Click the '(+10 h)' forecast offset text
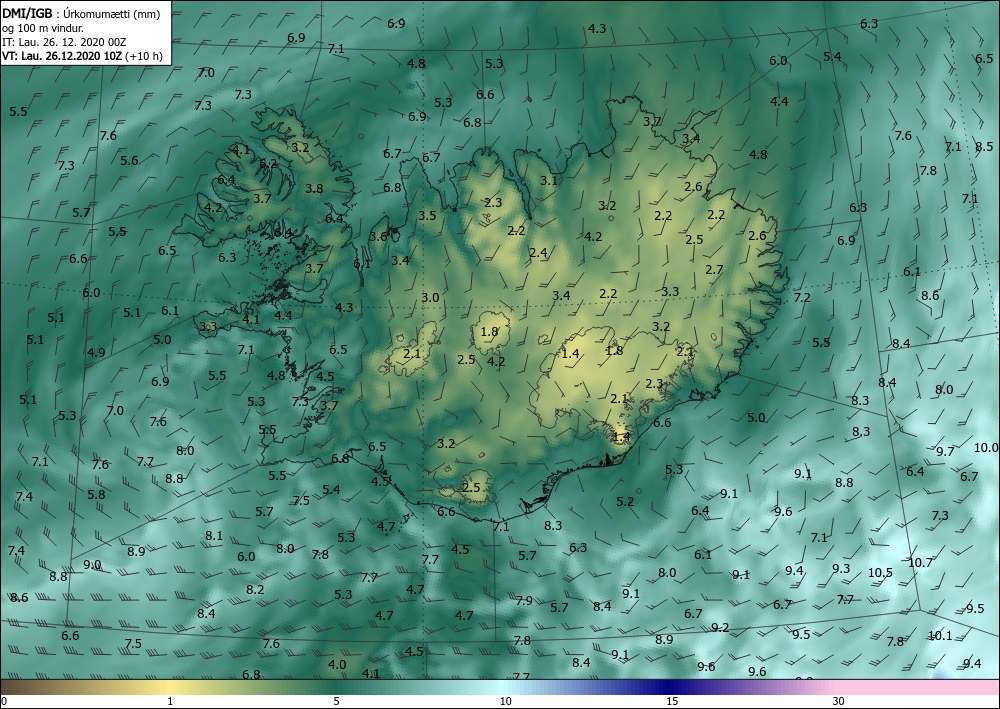 [x=144, y=56]
